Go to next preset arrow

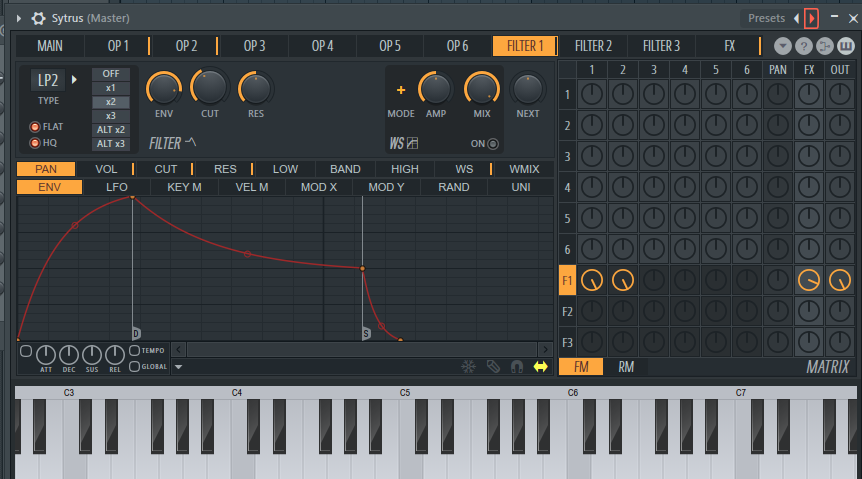[811, 19]
